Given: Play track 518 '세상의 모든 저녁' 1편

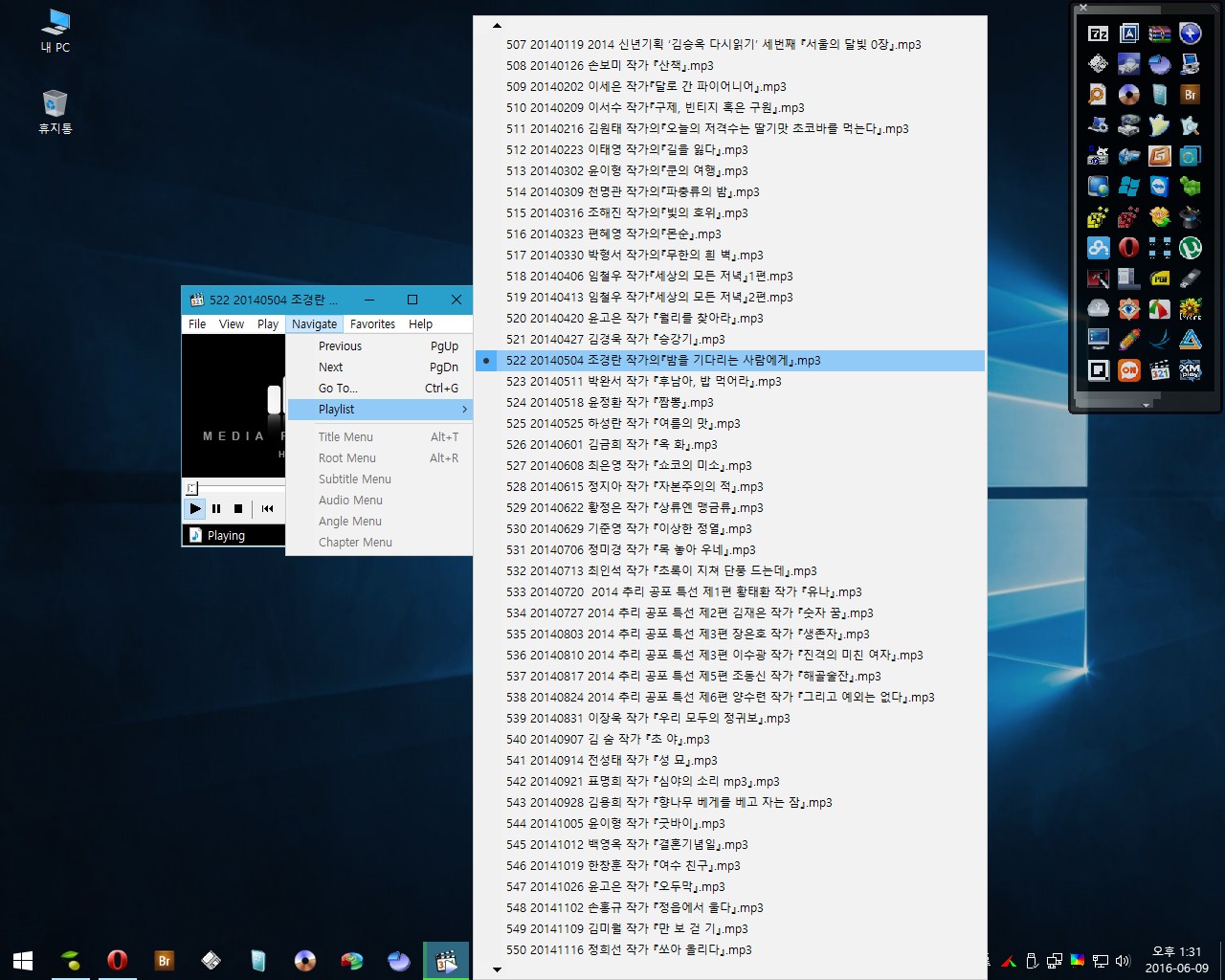Looking at the screenshot, I should [x=730, y=276].
